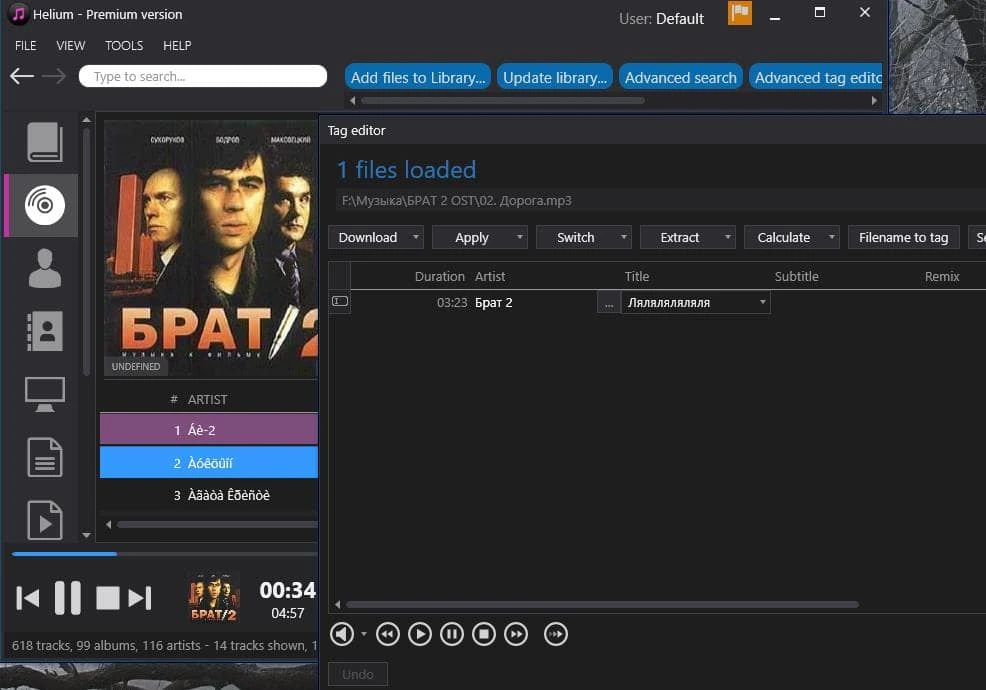Click the toolbar horizontal scrollbar
The image size is (986, 690).
click(x=502, y=101)
